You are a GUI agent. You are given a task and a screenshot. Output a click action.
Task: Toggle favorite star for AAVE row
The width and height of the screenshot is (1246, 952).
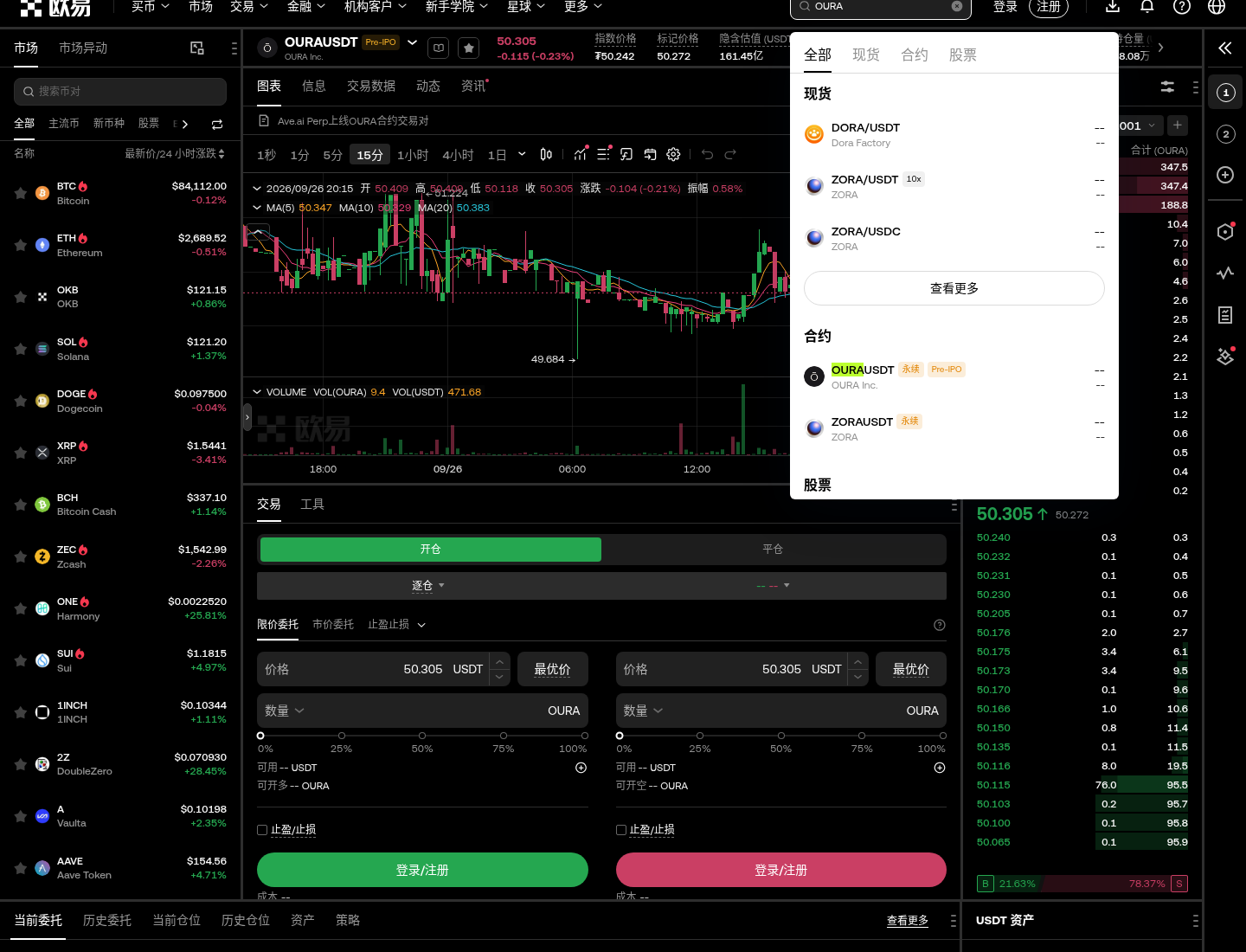click(x=20, y=868)
